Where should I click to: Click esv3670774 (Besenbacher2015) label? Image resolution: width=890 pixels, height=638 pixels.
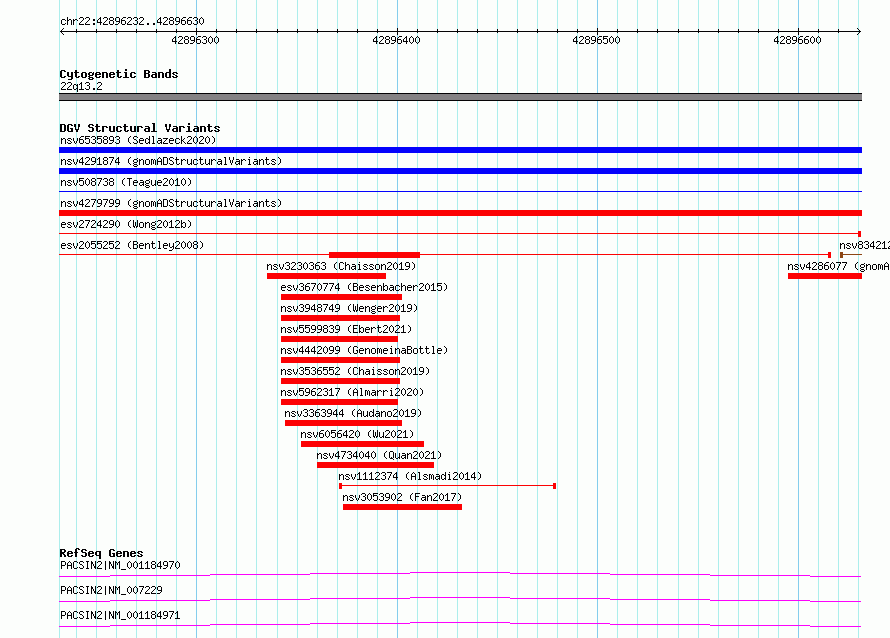pos(364,287)
